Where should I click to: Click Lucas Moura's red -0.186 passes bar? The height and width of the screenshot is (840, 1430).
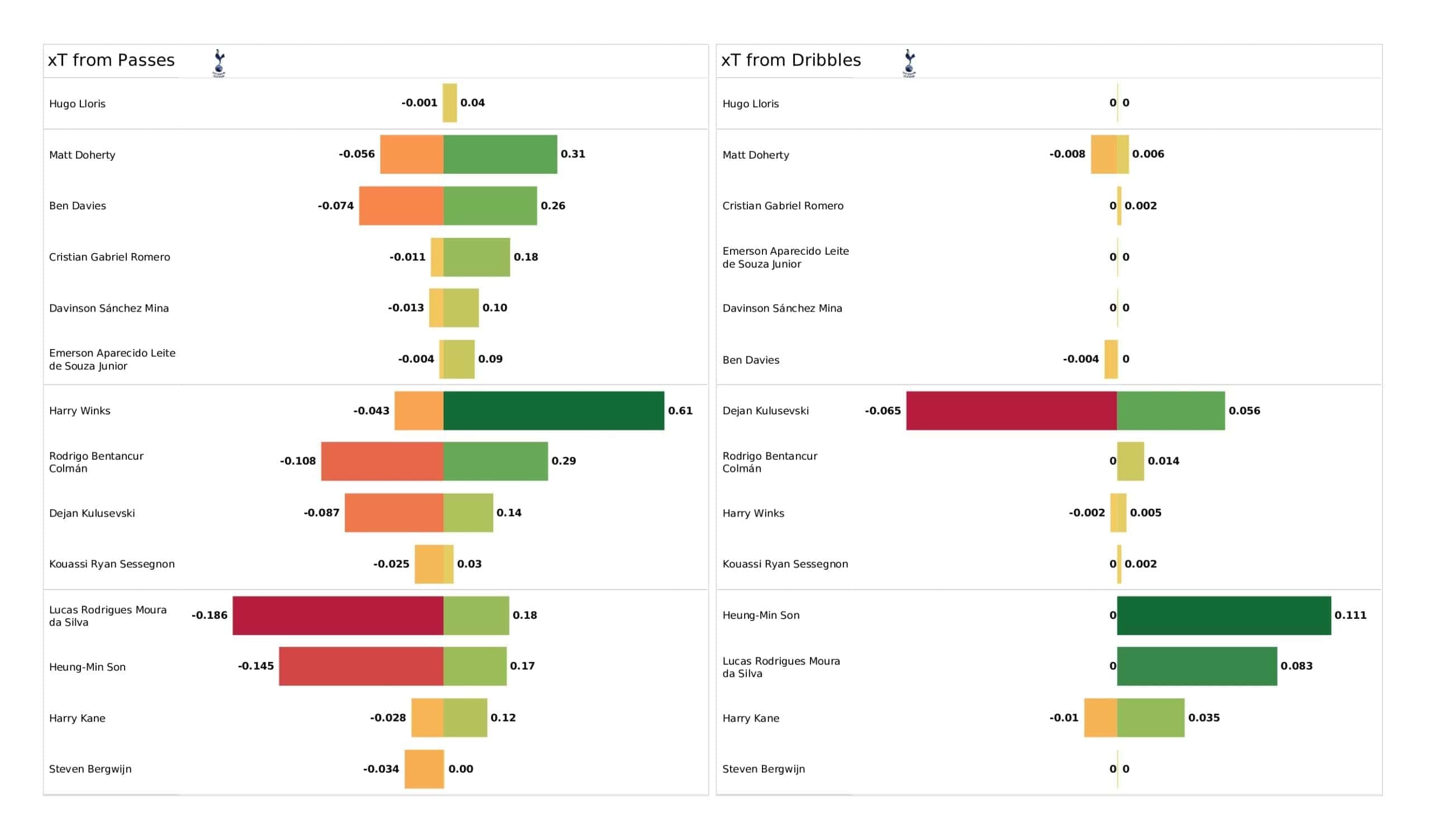[337, 615]
